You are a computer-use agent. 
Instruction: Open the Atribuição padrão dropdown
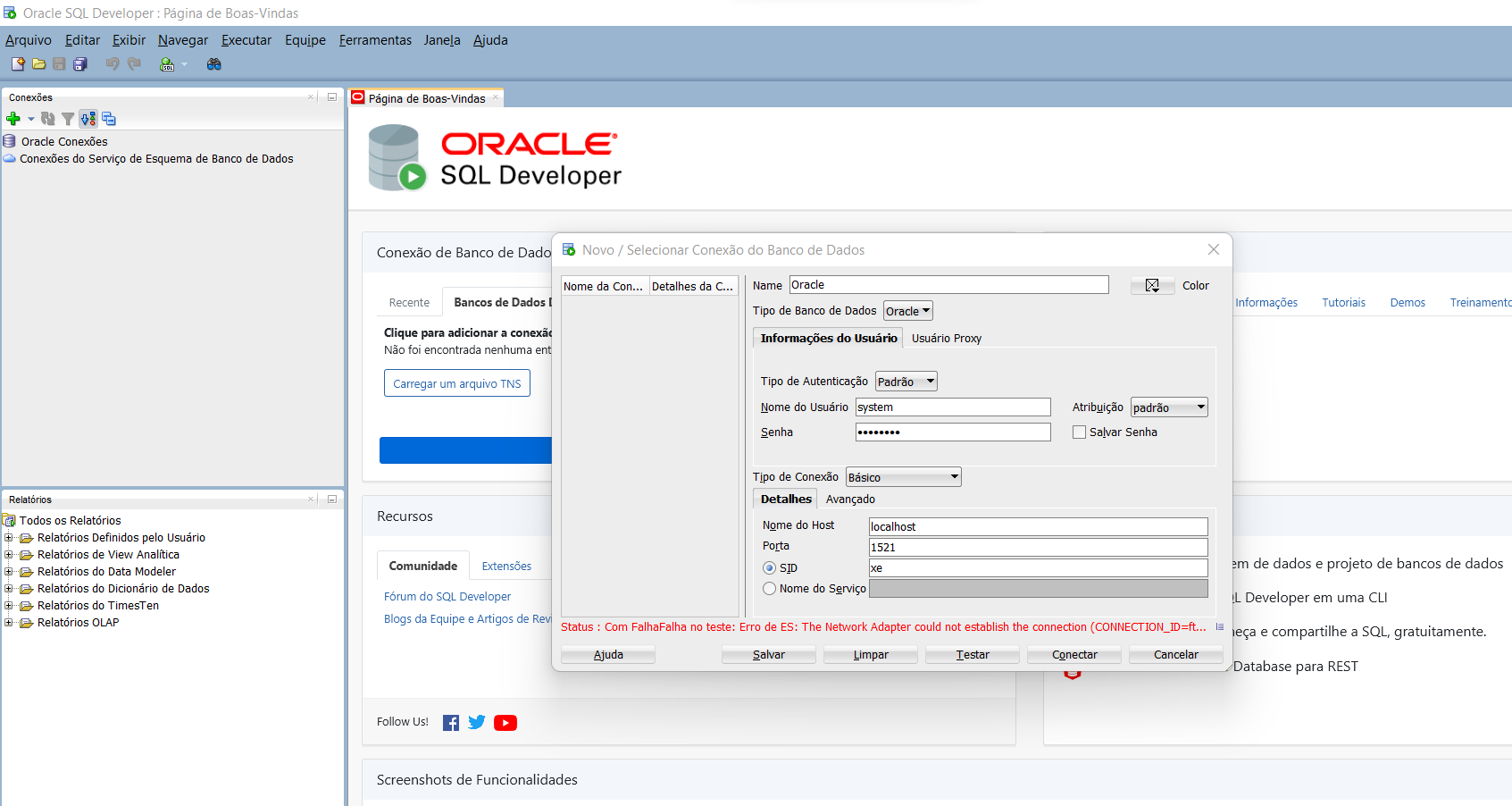tap(1169, 407)
